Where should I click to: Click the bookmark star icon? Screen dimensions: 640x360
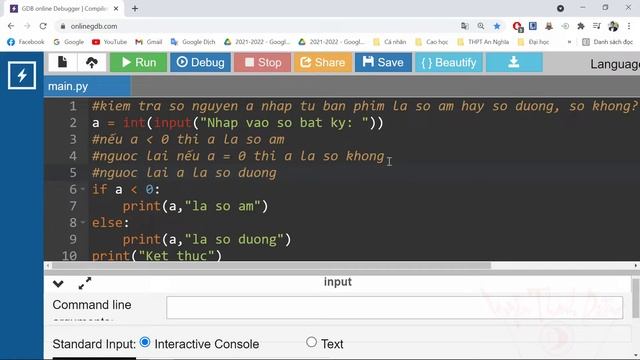497,26
